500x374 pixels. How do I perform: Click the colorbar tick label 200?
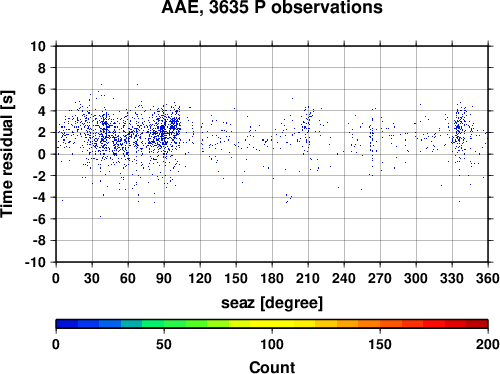tap(487, 344)
